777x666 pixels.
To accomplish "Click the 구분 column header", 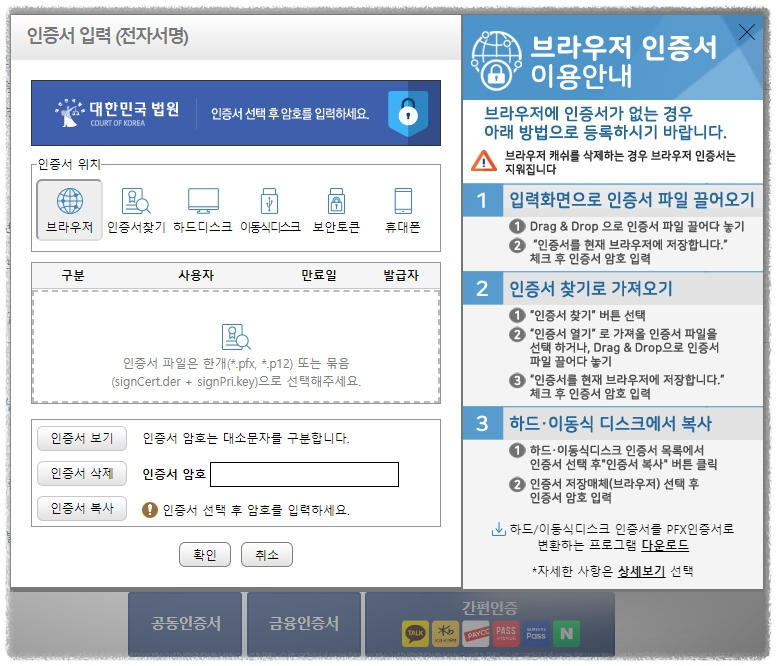I will click(x=73, y=276).
